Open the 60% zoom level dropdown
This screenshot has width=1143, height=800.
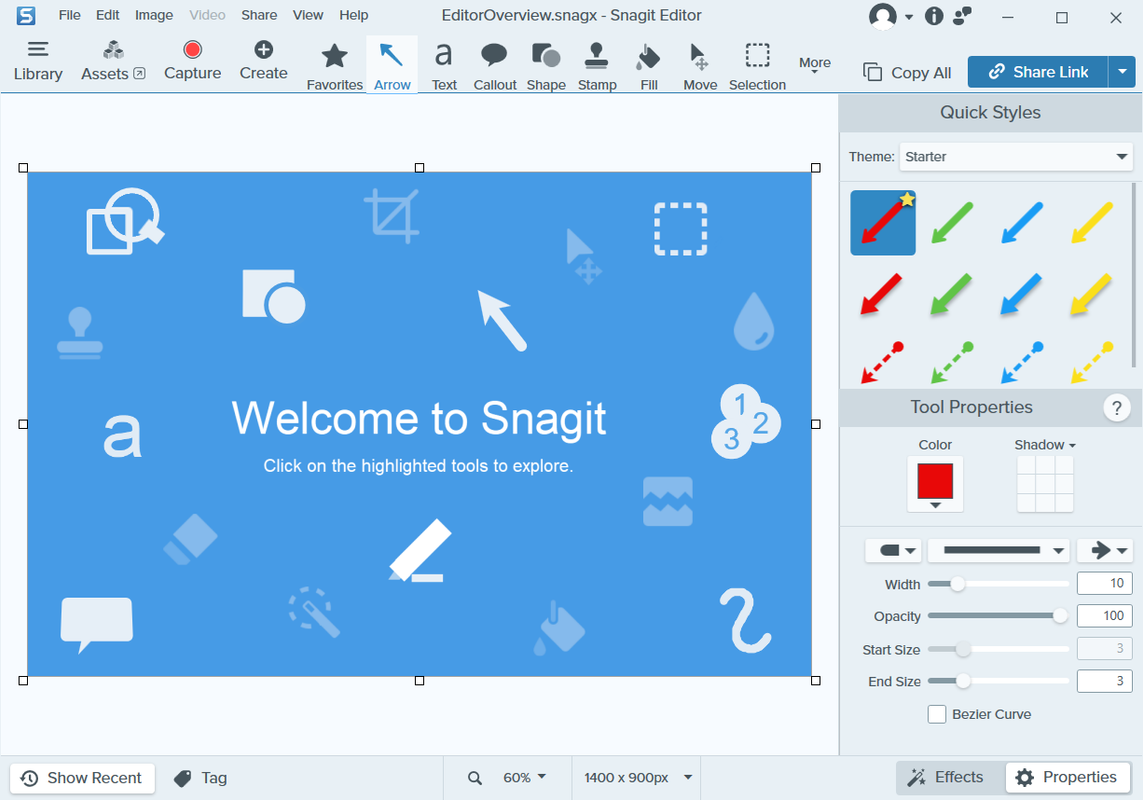tap(524, 778)
